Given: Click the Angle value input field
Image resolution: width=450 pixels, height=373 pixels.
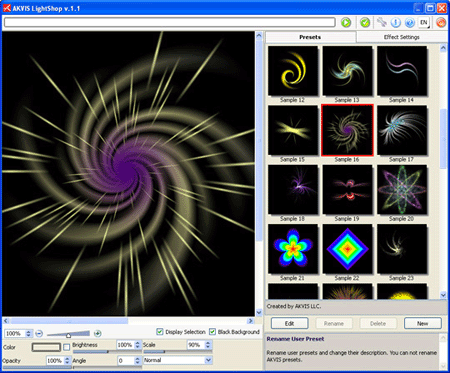Looking at the screenshot, I should coord(126,361).
